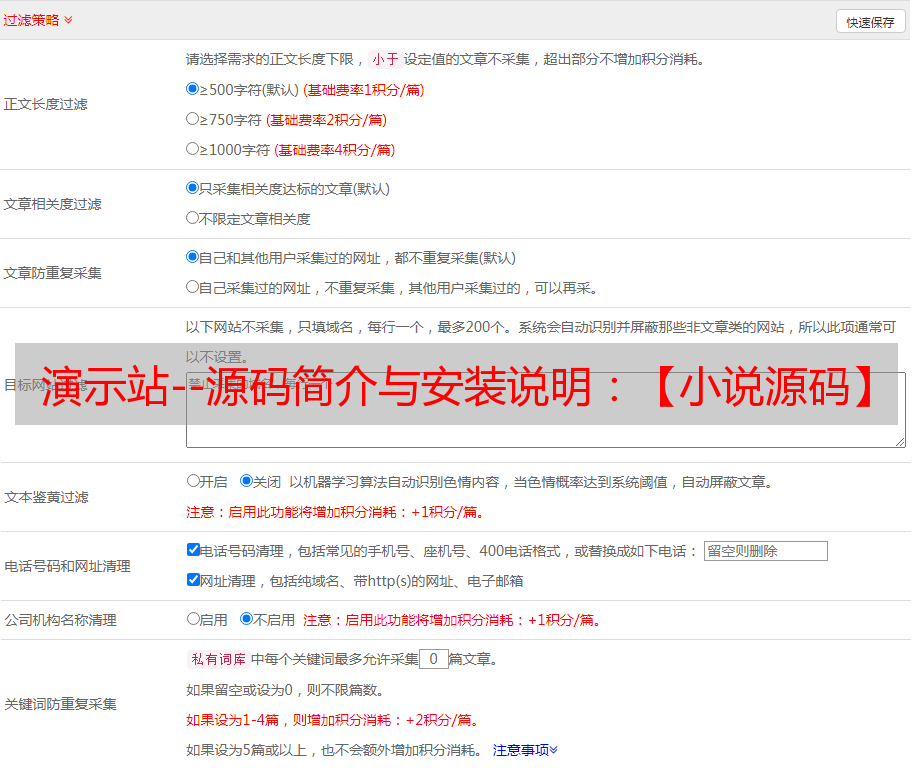This screenshot has width=912, height=768.
Task: Choose 不限定文章相关度 option
Action: click(193, 218)
